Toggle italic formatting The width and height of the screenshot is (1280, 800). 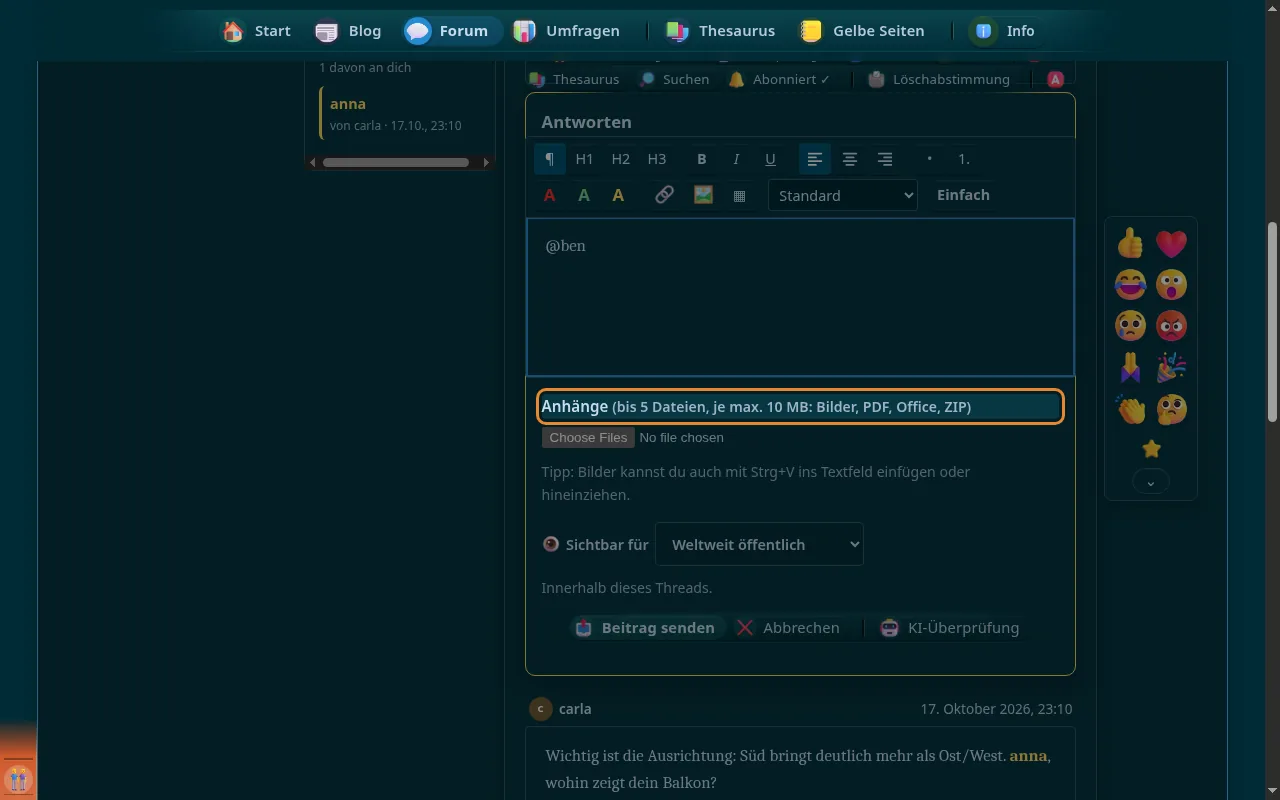click(x=736, y=159)
